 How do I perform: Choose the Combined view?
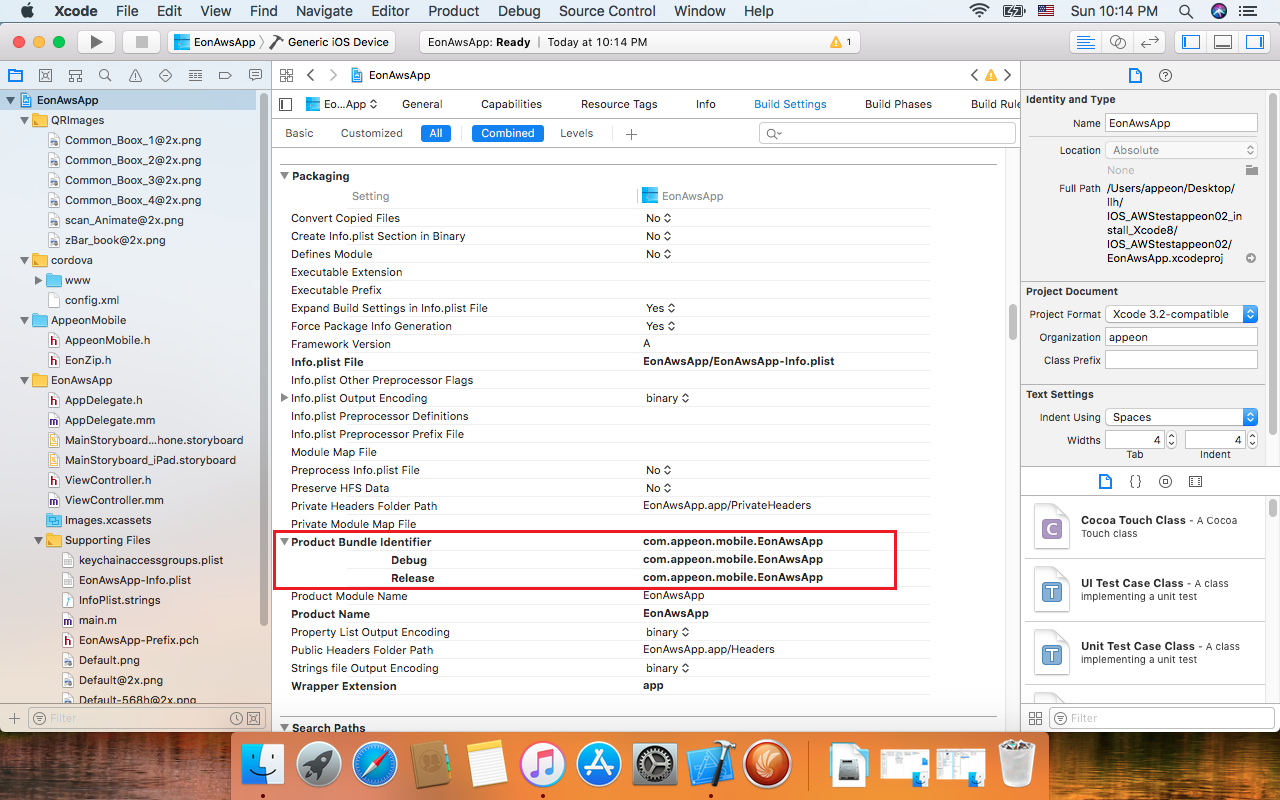tap(508, 133)
